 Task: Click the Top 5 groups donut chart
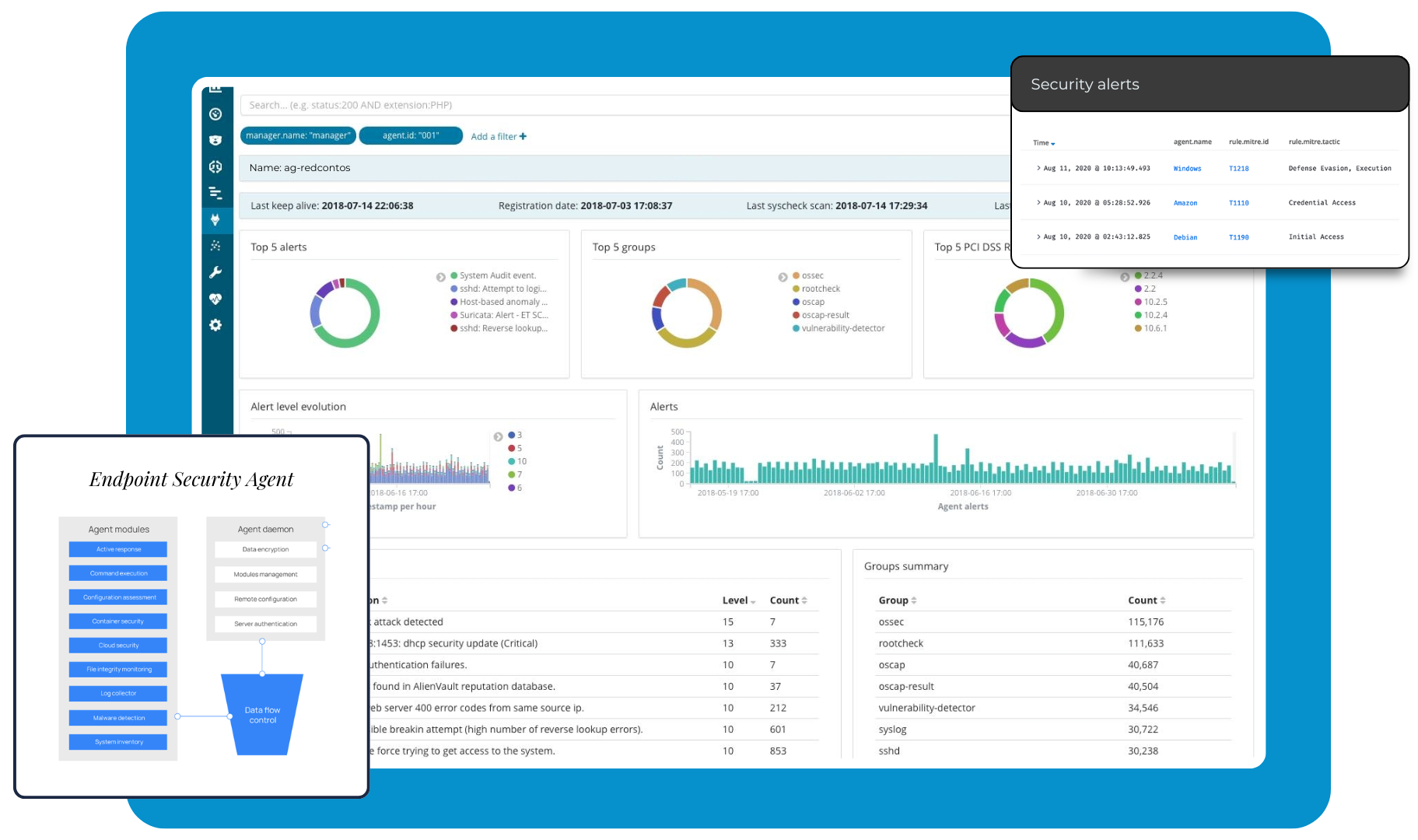pos(687,313)
